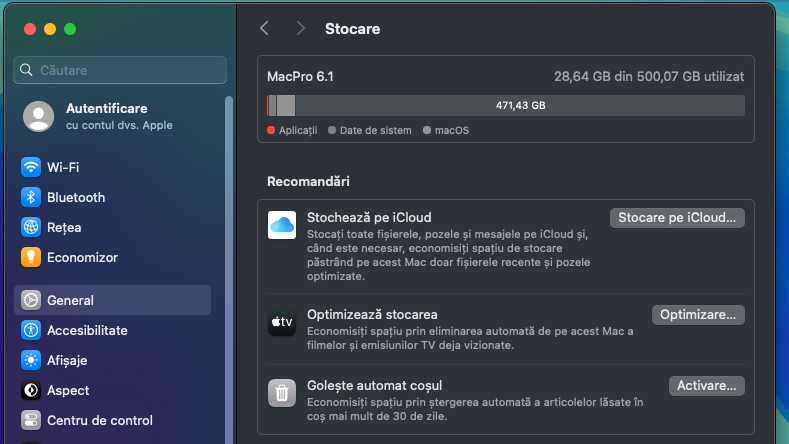The width and height of the screenshot is (789, 444).
Task: Click '28,64 GB din 500,07 GB utilizat'
Action: click(x=649, y=77)
